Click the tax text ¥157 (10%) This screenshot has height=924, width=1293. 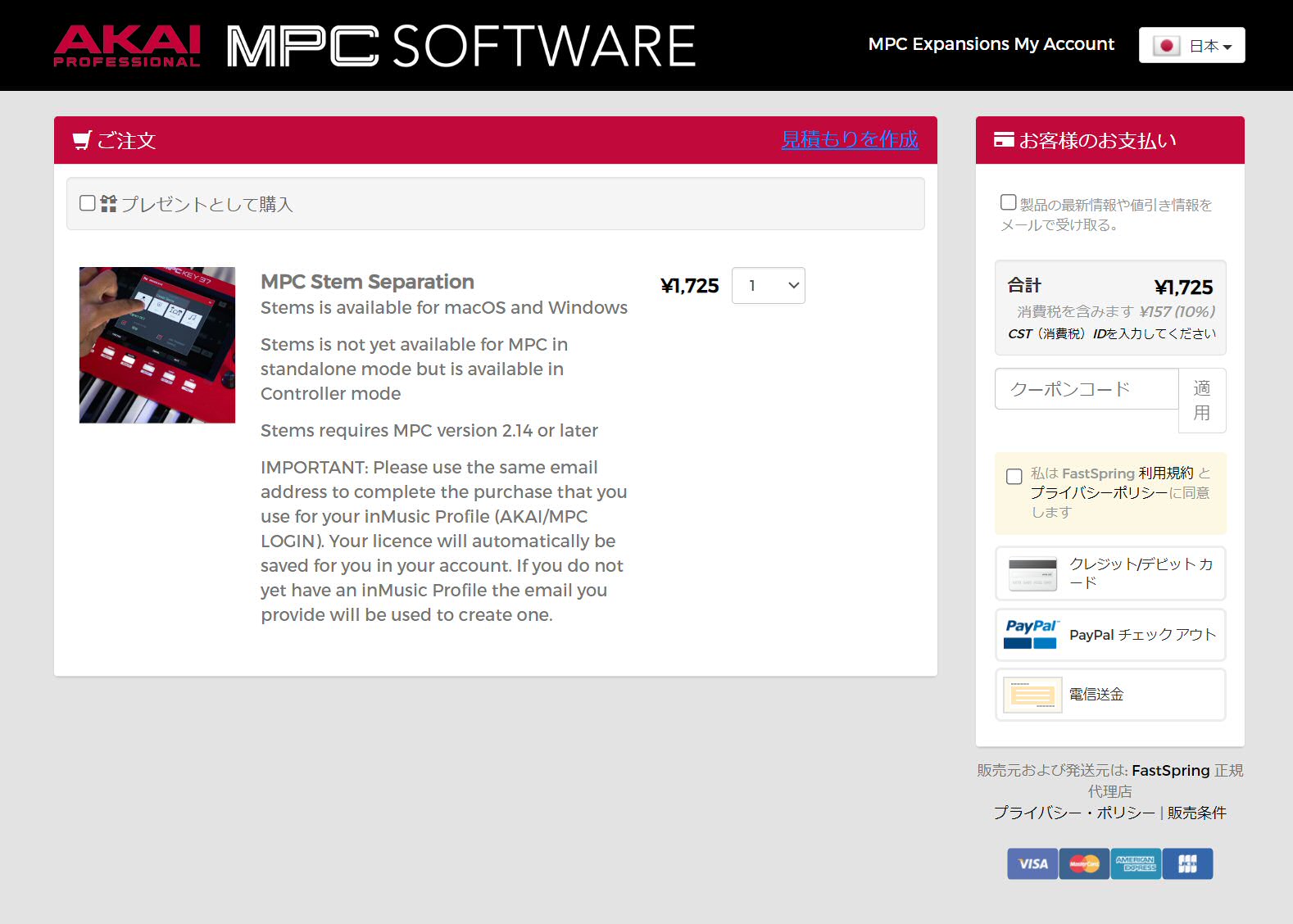point(1177,311)
